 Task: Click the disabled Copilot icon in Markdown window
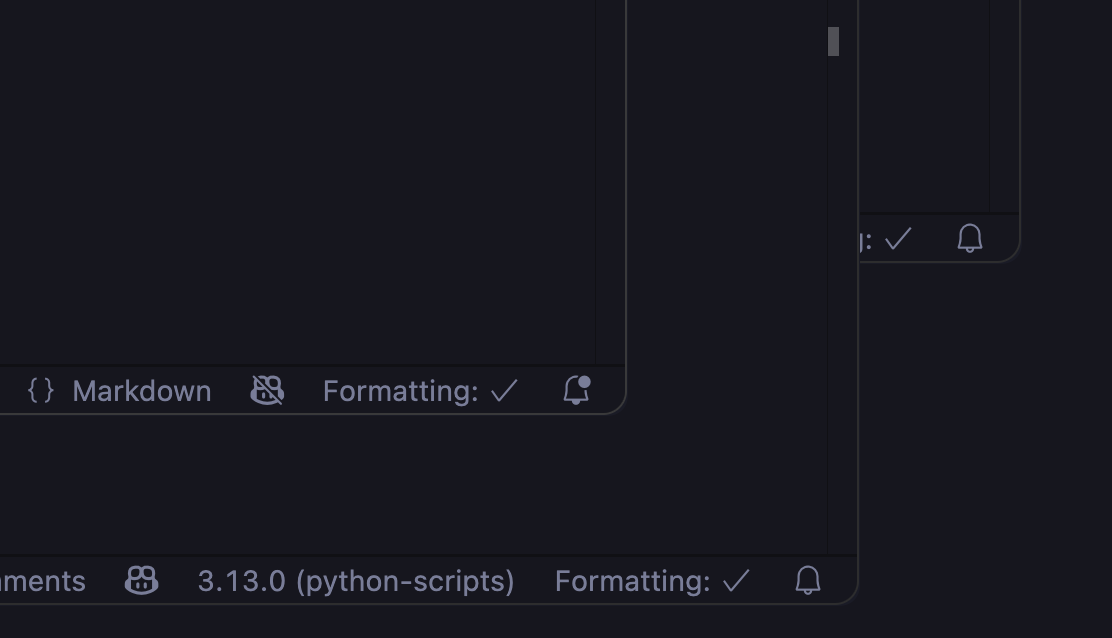[267, 390]
